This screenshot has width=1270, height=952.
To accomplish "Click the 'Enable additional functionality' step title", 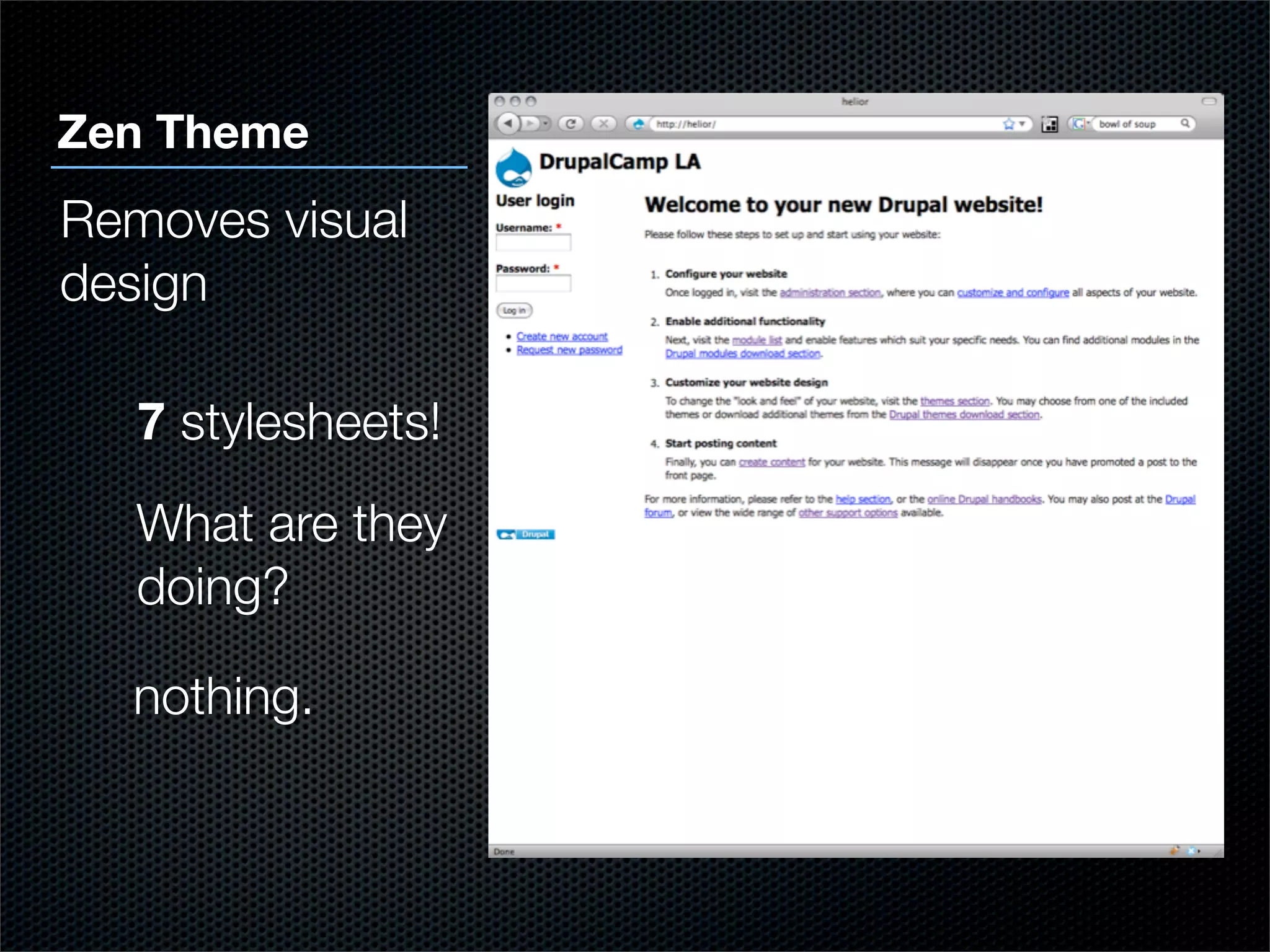I will point(745,321).
